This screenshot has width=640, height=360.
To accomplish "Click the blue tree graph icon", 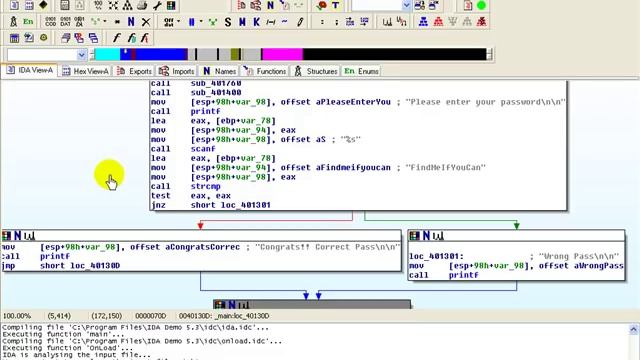I will (423, 22).
